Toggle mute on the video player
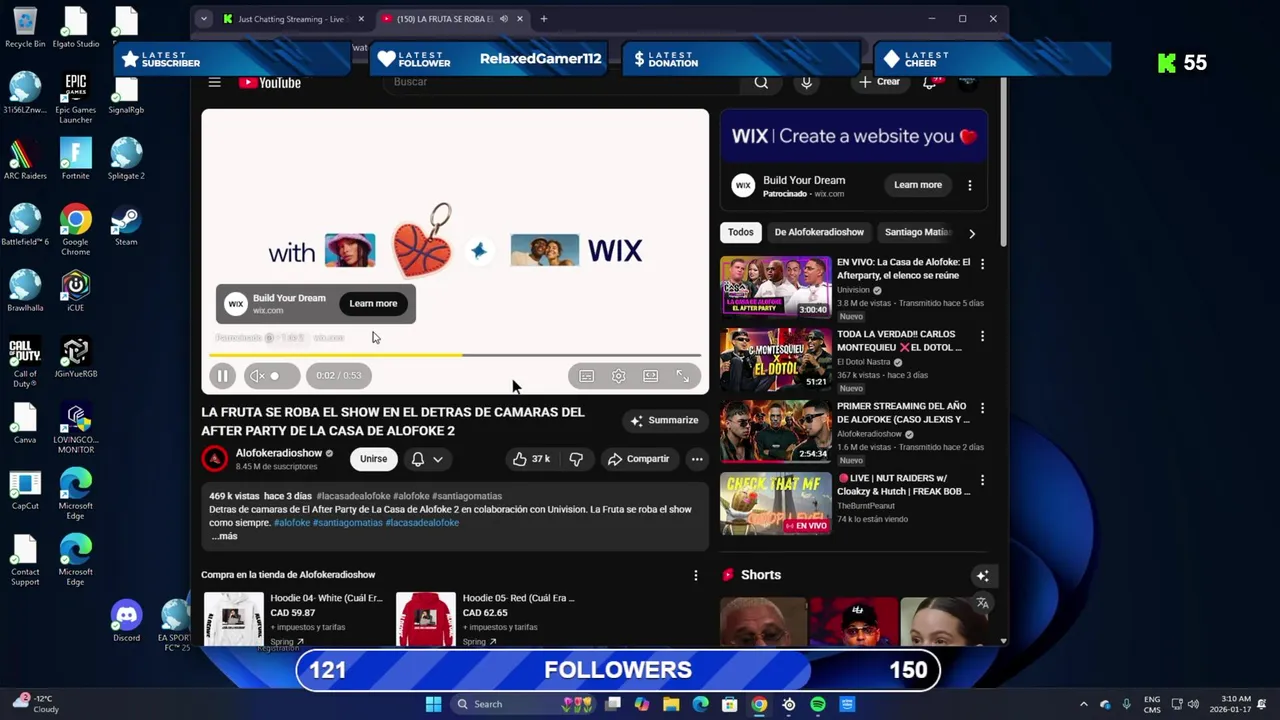Image resolution: width=1280 pixels, height=720 pixels. coord(257,376)
